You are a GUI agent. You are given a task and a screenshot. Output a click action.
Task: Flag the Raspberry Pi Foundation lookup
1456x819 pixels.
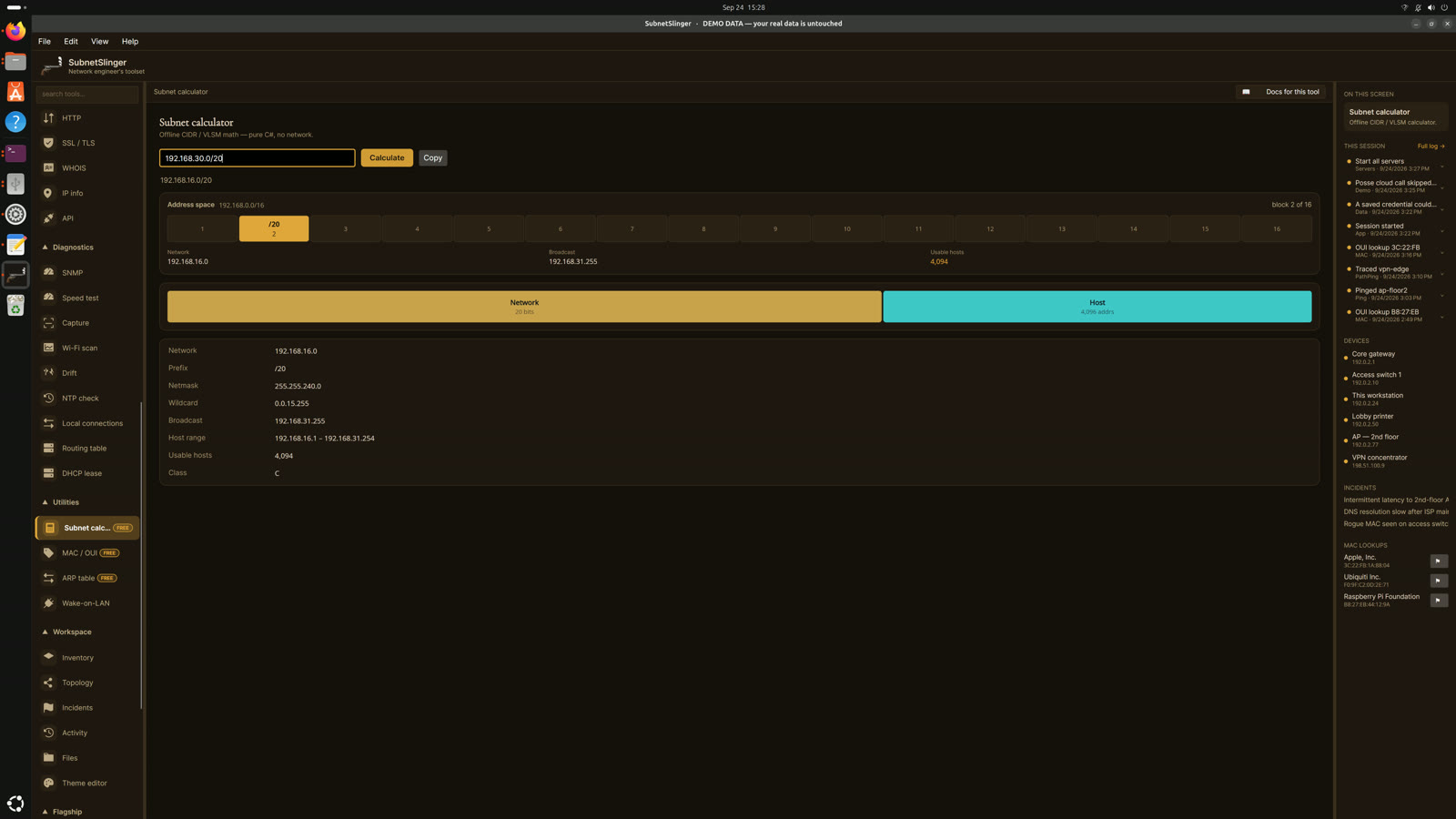tap(1439, 601)
